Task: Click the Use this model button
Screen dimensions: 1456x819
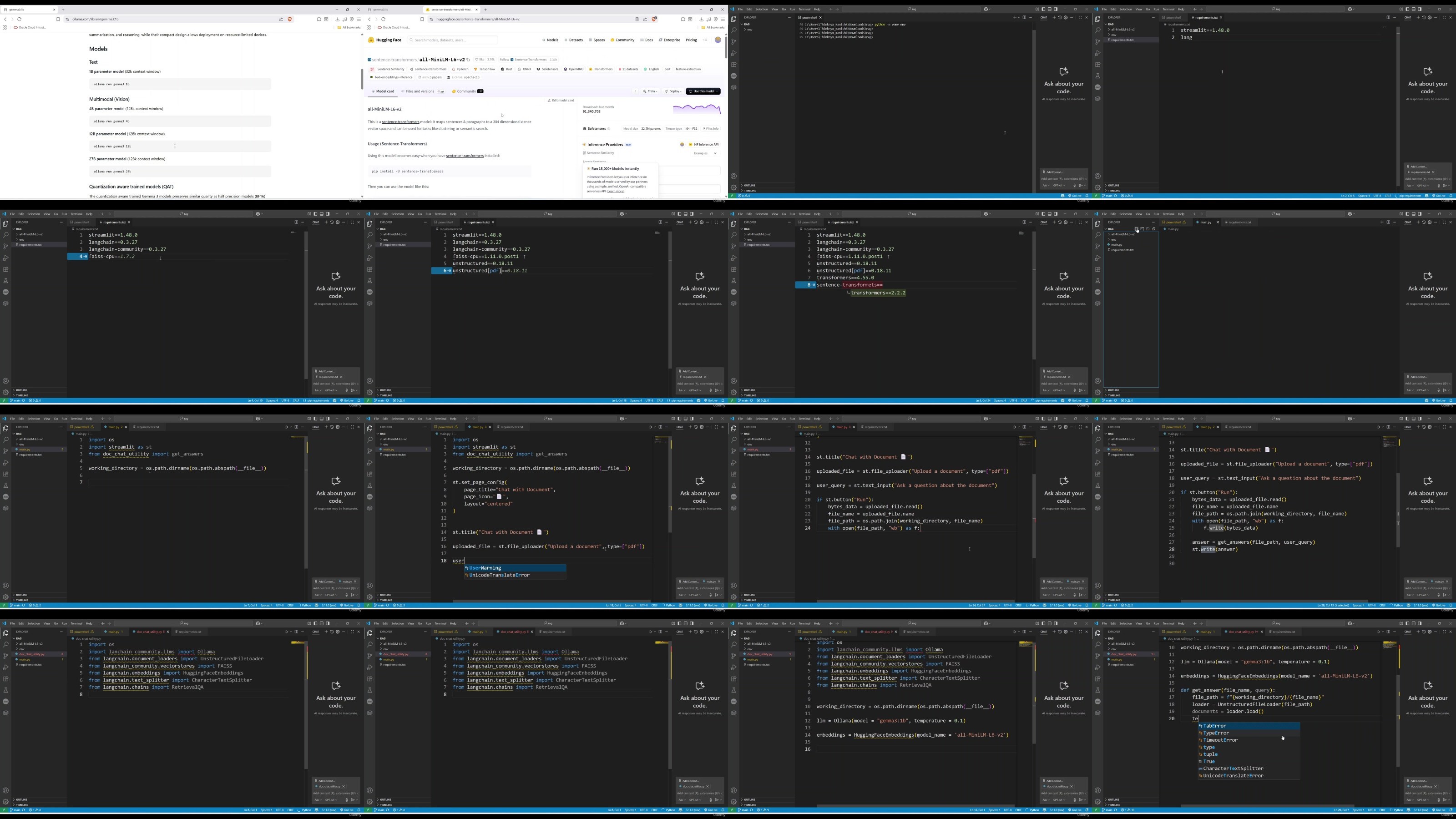Action: coord(703,91)
